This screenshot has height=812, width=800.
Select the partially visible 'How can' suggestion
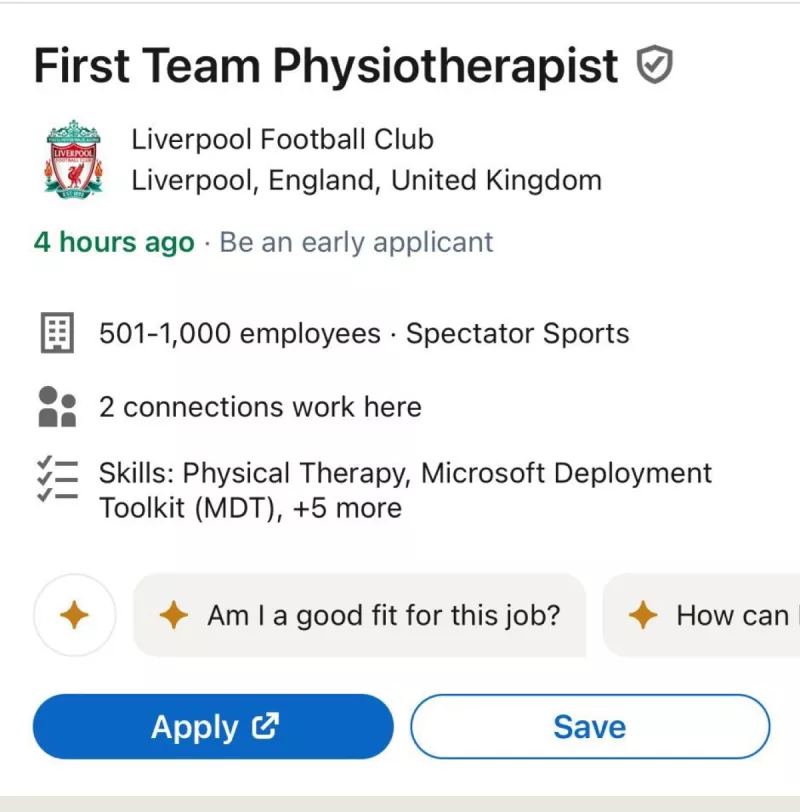click(x=733, y=616)
